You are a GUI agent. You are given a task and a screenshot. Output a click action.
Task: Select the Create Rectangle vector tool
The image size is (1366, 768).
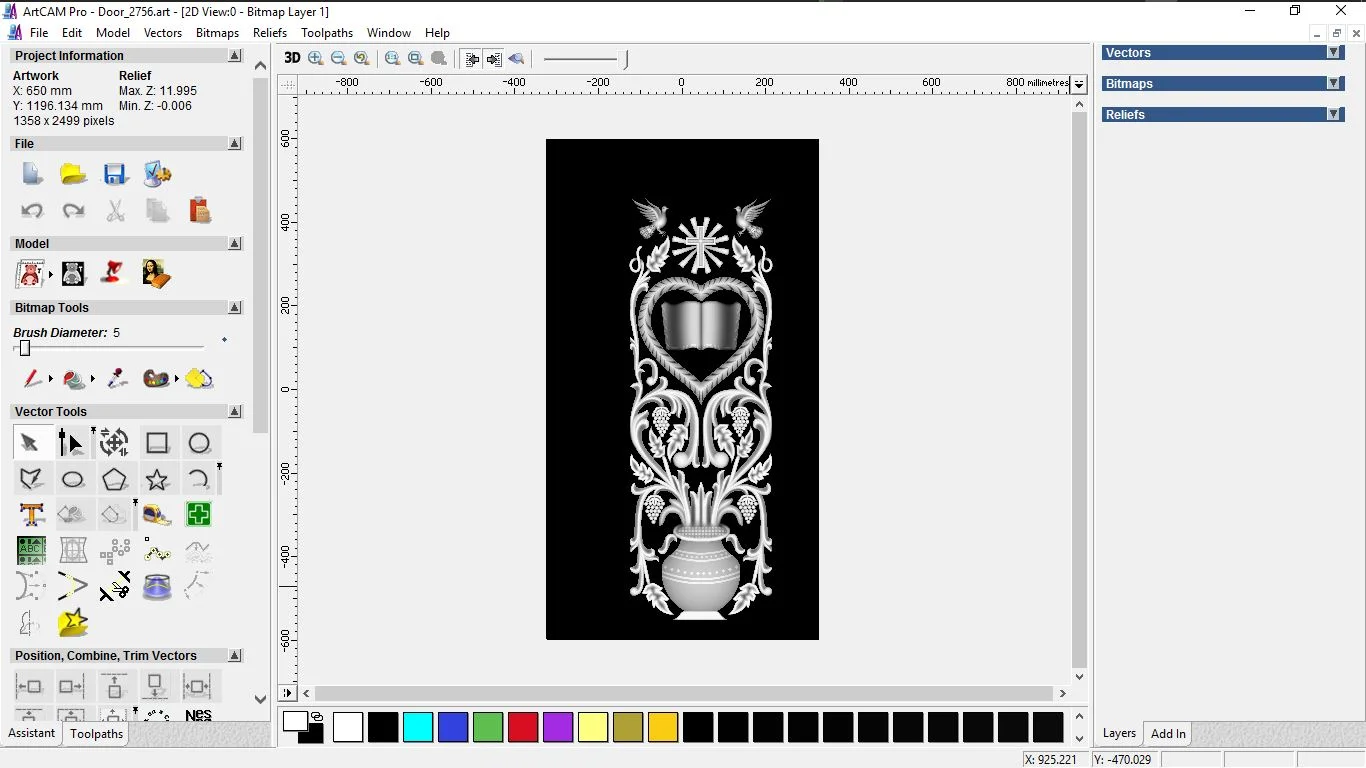157,443
